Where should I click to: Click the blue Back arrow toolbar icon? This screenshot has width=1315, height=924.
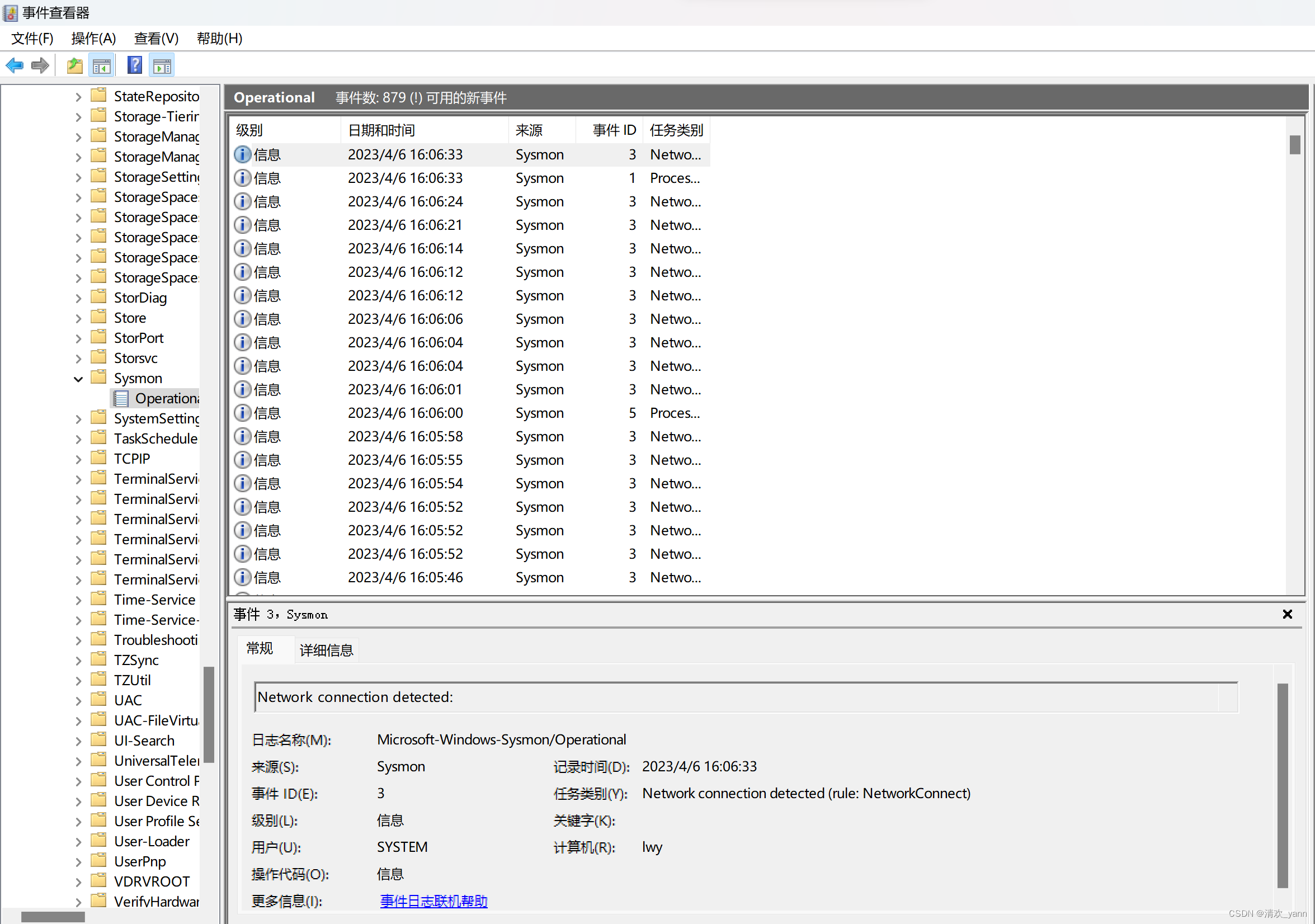[15, 65]
